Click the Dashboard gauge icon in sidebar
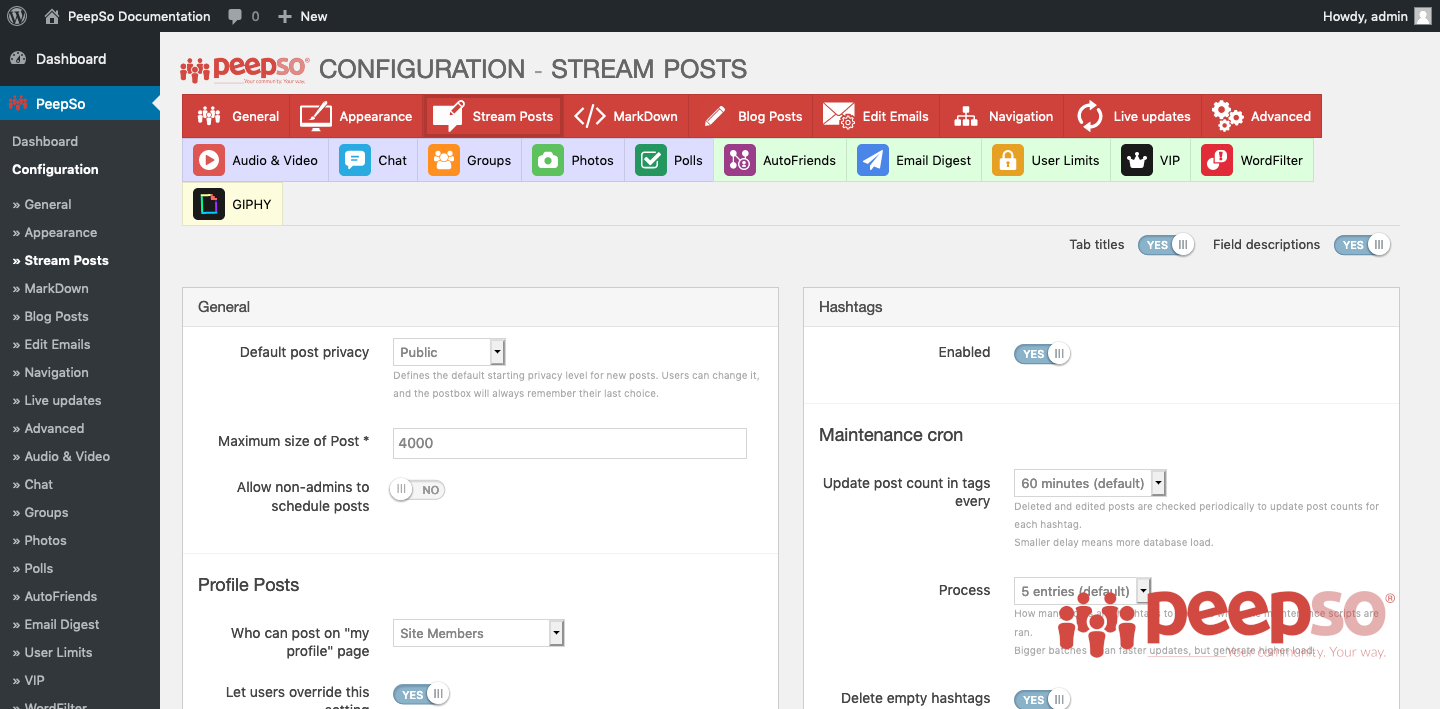This screenshot has height=709, width=1440. point(18,59)
